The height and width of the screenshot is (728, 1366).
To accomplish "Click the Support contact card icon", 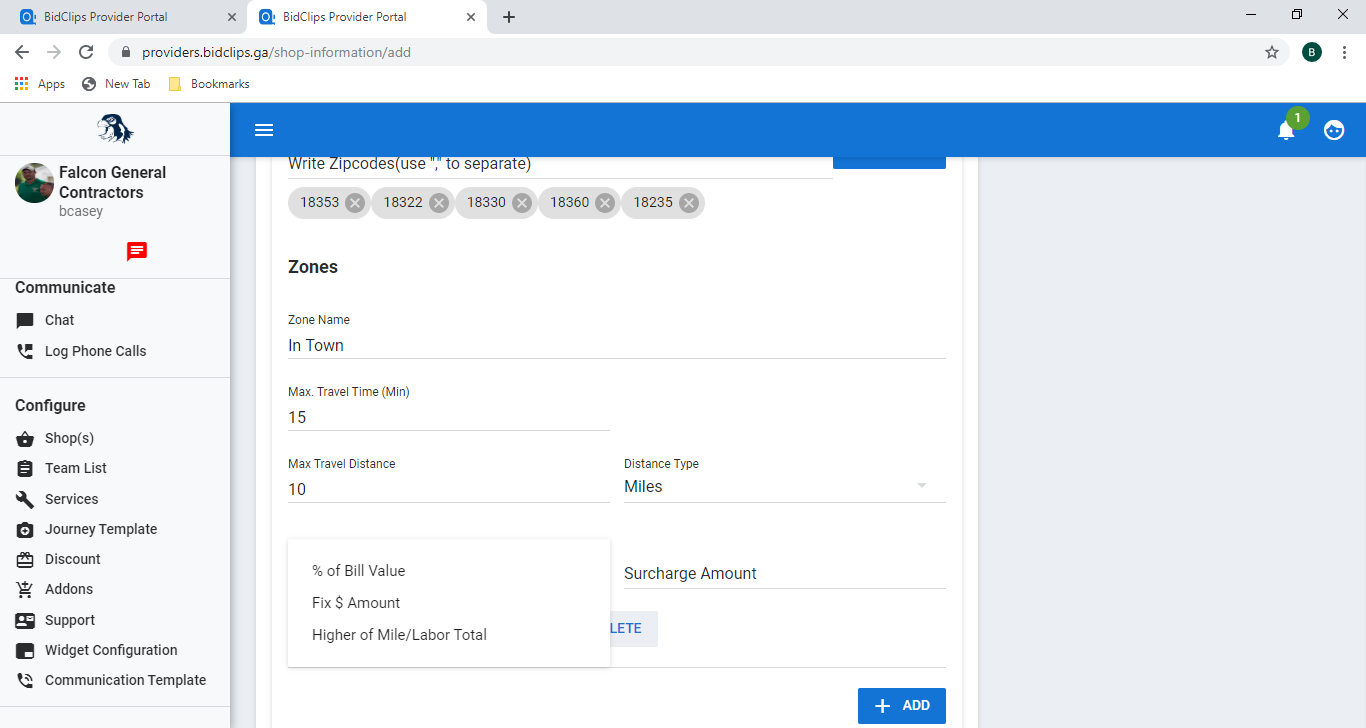I will pyautogui.click(x=25, y=620).
